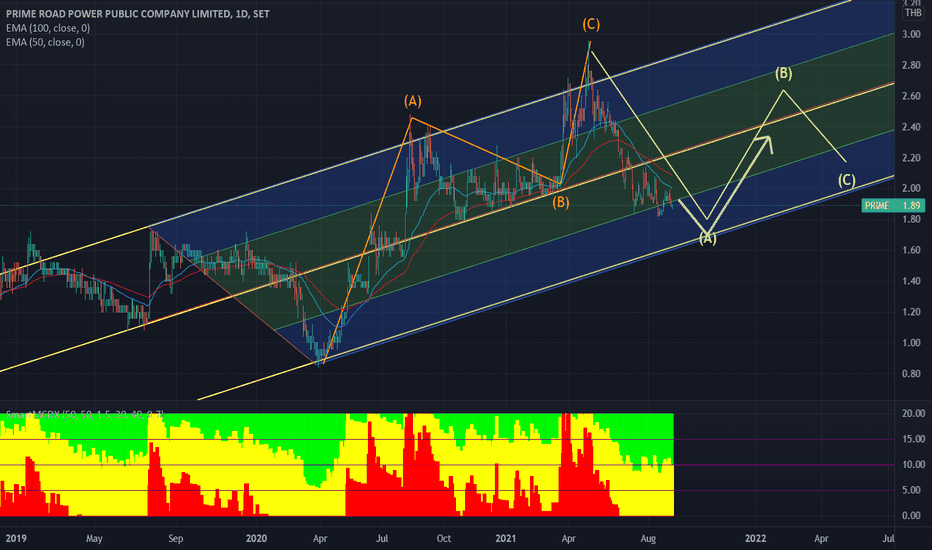Click the 0.00 indicator scale value

pyautogui.click(x=911, y=516)
